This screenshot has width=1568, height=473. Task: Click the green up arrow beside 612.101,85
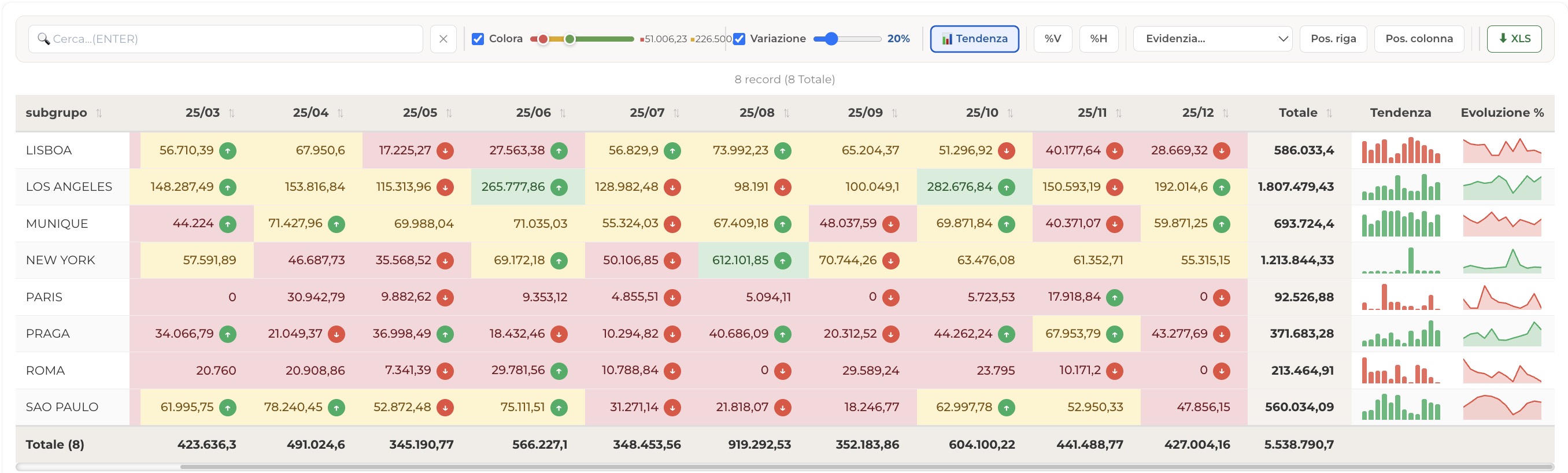click(x=783, y=261)
